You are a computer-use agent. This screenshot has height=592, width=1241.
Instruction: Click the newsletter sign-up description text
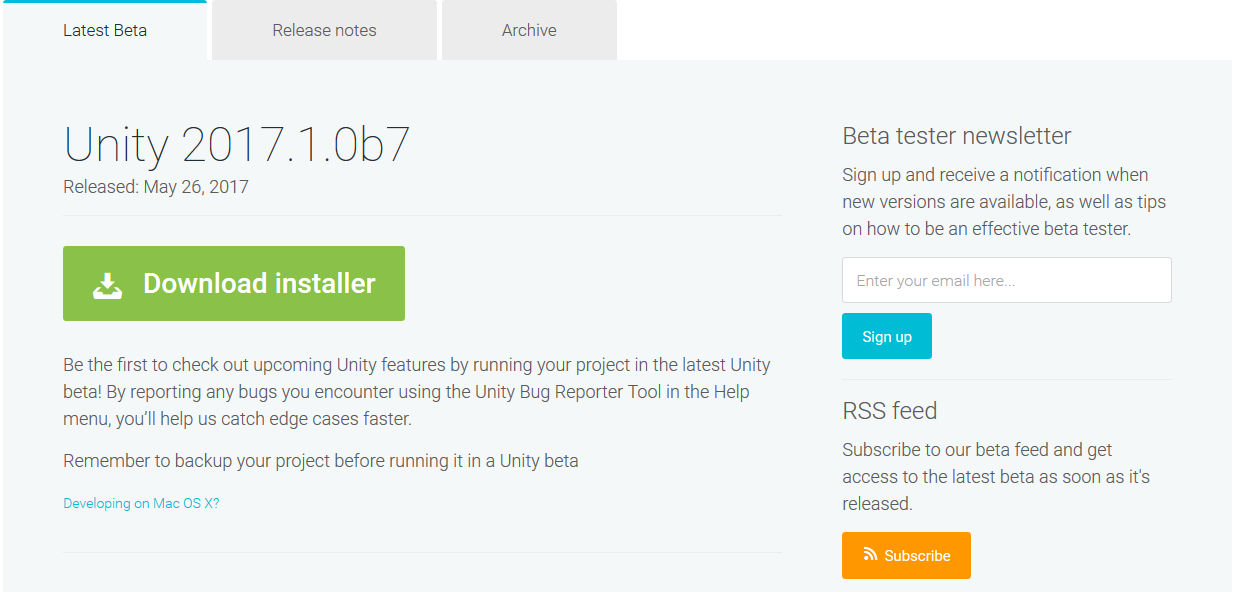coord(1003,202)
